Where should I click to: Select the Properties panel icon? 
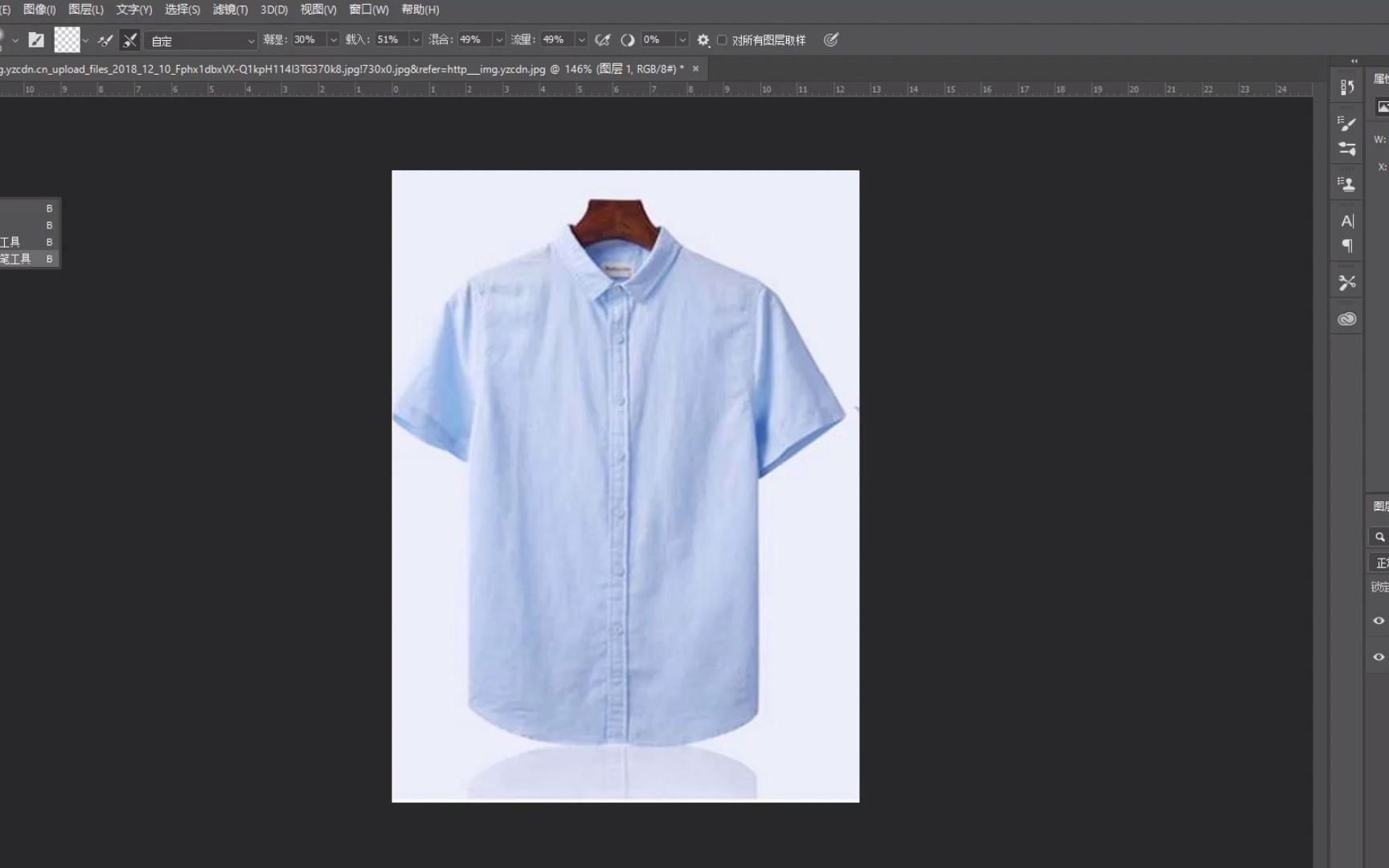[x=1346, y=86]
